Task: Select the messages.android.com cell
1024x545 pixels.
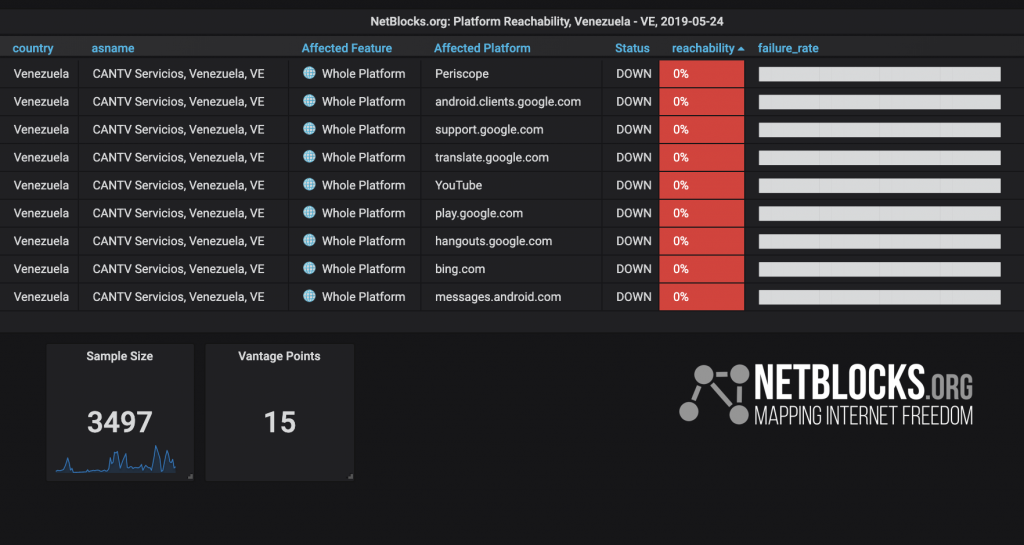Action: pos(498,297)
